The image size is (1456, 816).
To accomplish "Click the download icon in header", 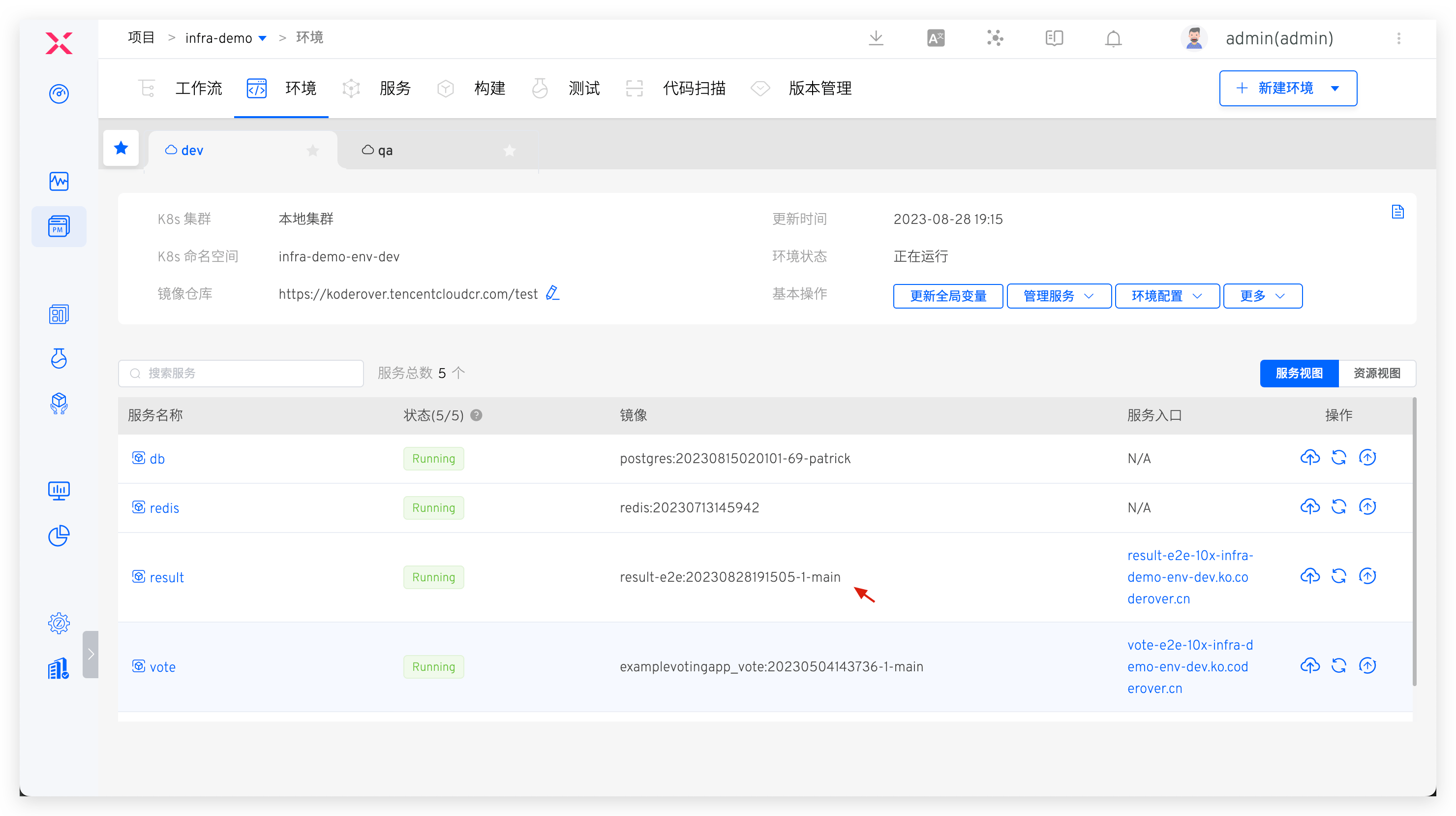I will 876,38.
